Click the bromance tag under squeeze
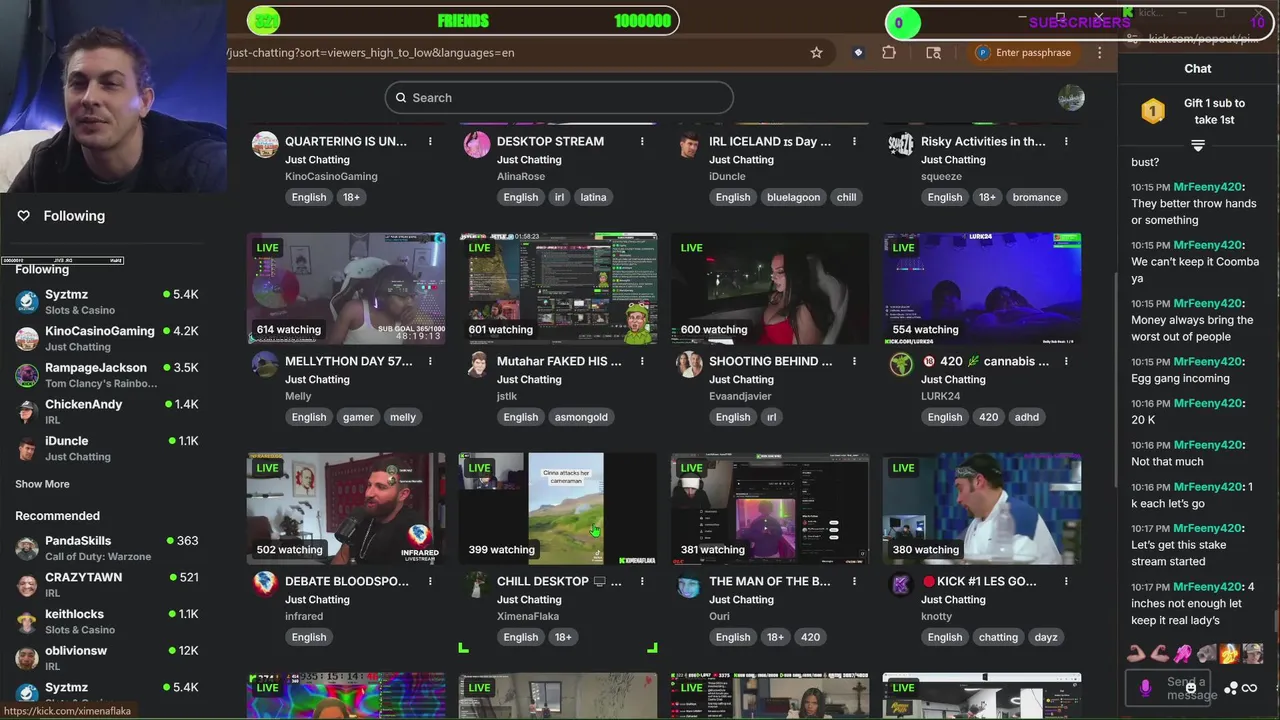1280x720 pixels. pyautogui.click(x=1036, y=197)
